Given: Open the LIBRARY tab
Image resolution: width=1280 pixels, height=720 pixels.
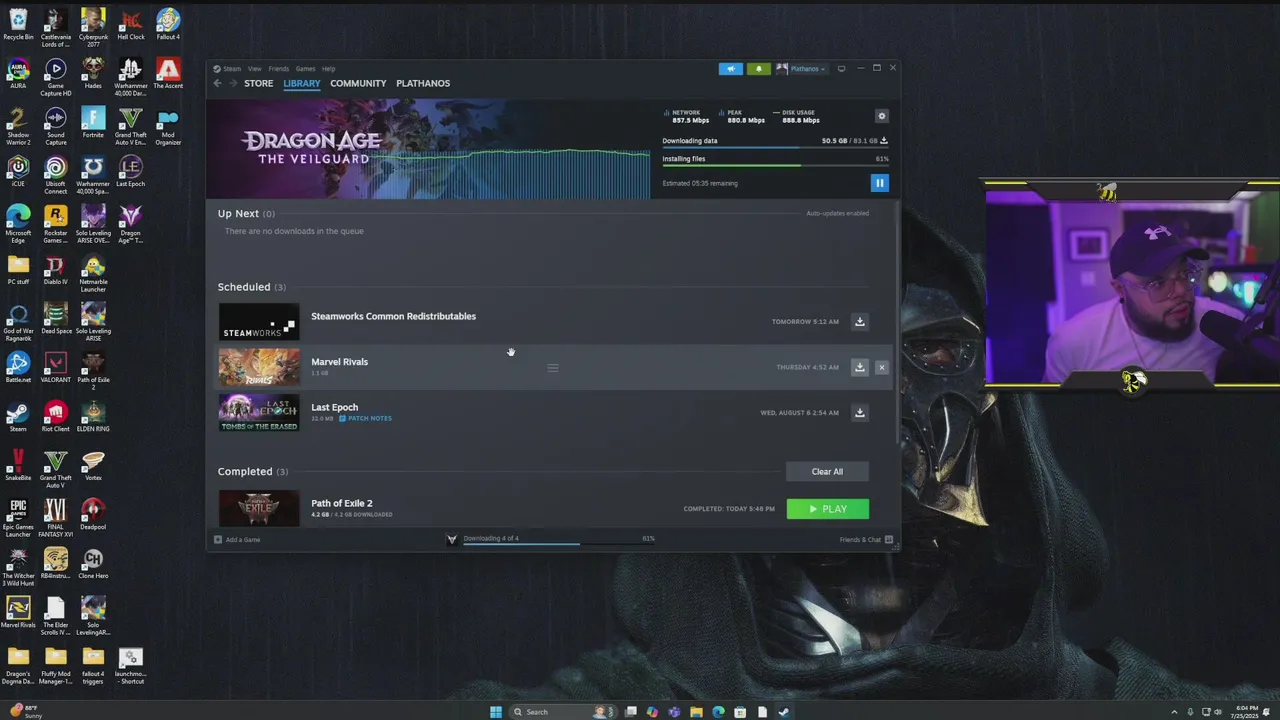Looking at the screenshot, I should tap(301, 83).
